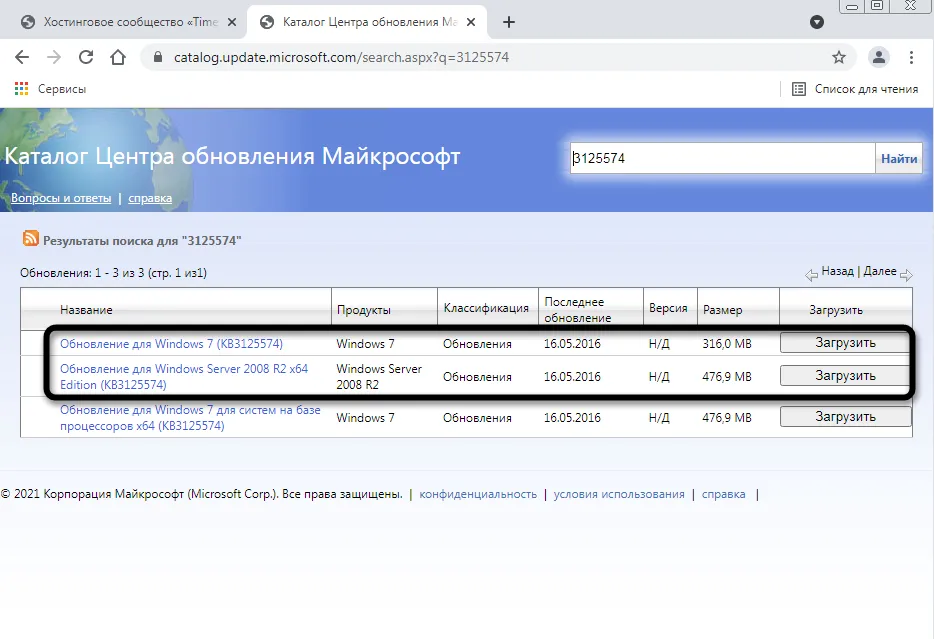Close the Каталог Центра обновления tab
934x639 pixels.
[471, 22]
